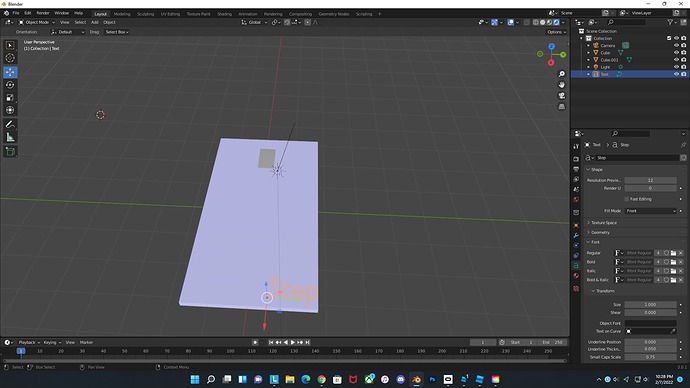Image resolution: width=690 pixels, height=388 pixels.
Task: Select the Add Cube tool
Action: tap(10, 152)
